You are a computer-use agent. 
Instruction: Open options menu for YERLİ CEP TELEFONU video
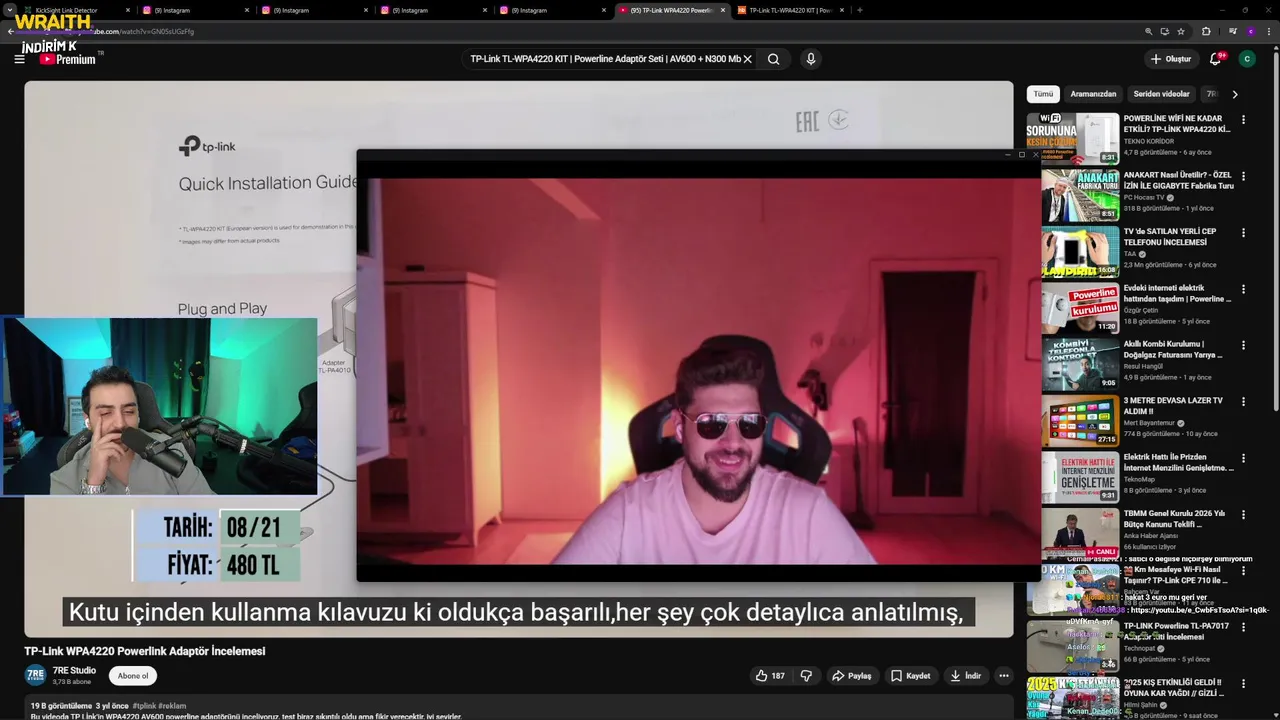1244,232
